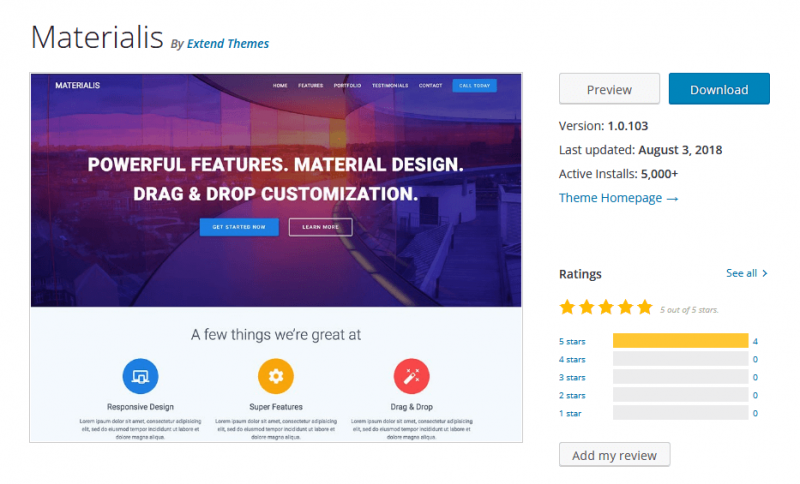Click the 'A few things we're great at' heading
The width and height of the screenshot is (800, 484).
276,335
